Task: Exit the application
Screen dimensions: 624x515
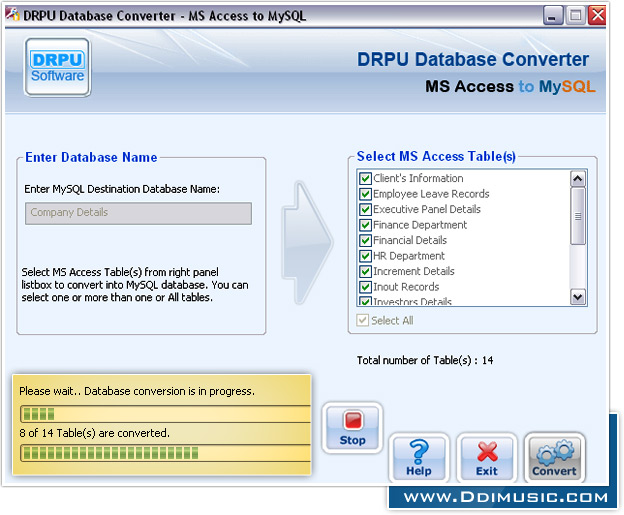Action: (487, 458)
